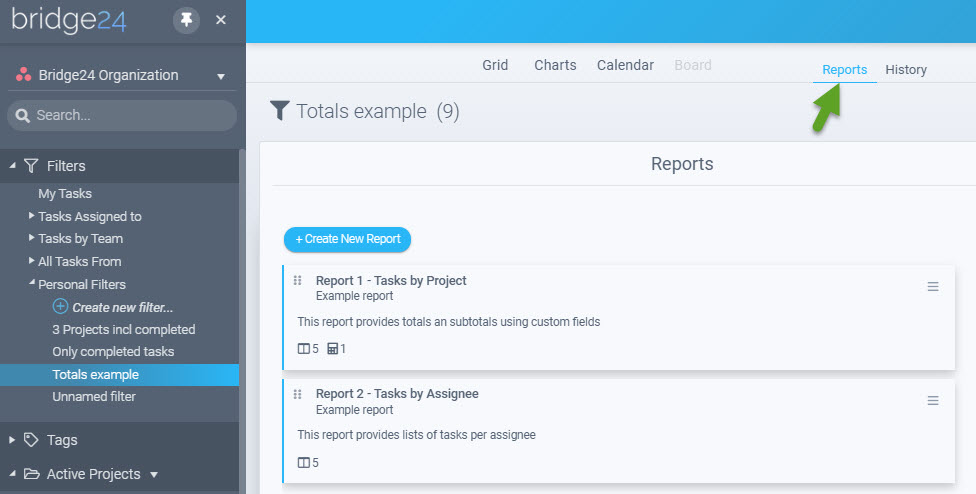976x494 pixels.
Task: Click the Asana organization icon
Action: coord(24,75)
